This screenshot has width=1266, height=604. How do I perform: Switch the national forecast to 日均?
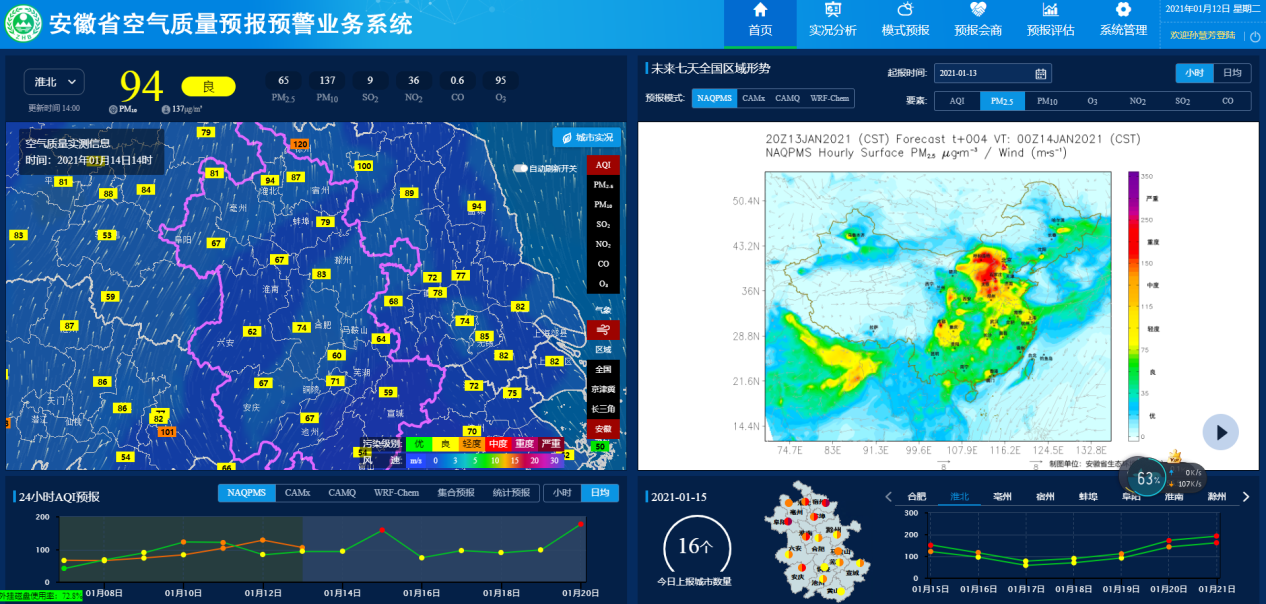(1232, 73)
